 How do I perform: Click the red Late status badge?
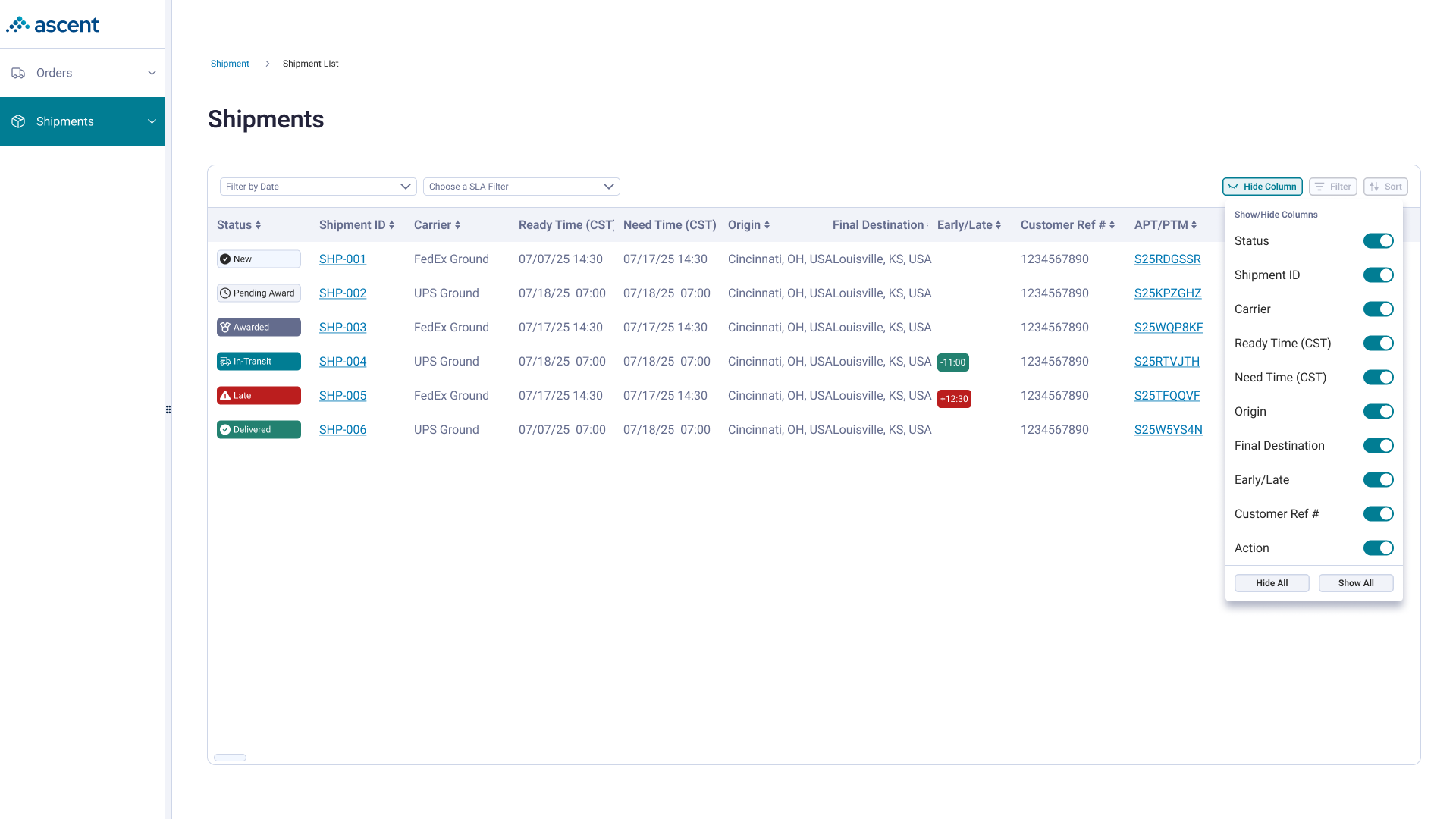(x=259, y=396)
